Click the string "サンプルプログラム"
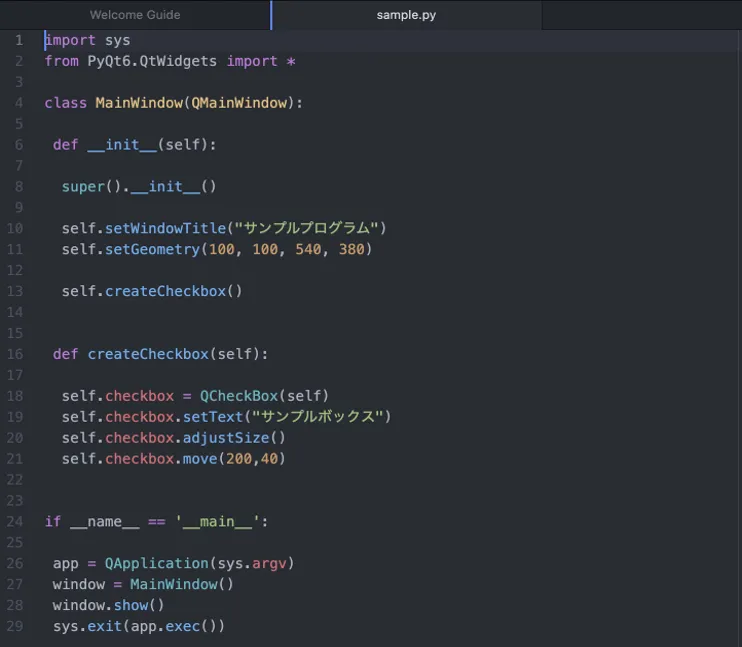The height and width of the screenshot is (647, 742). coord(306,228)
